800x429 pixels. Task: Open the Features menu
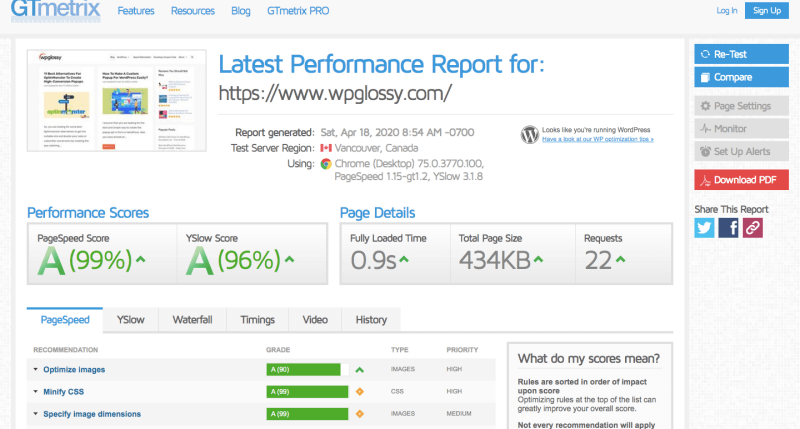click(x=136, y=11)
